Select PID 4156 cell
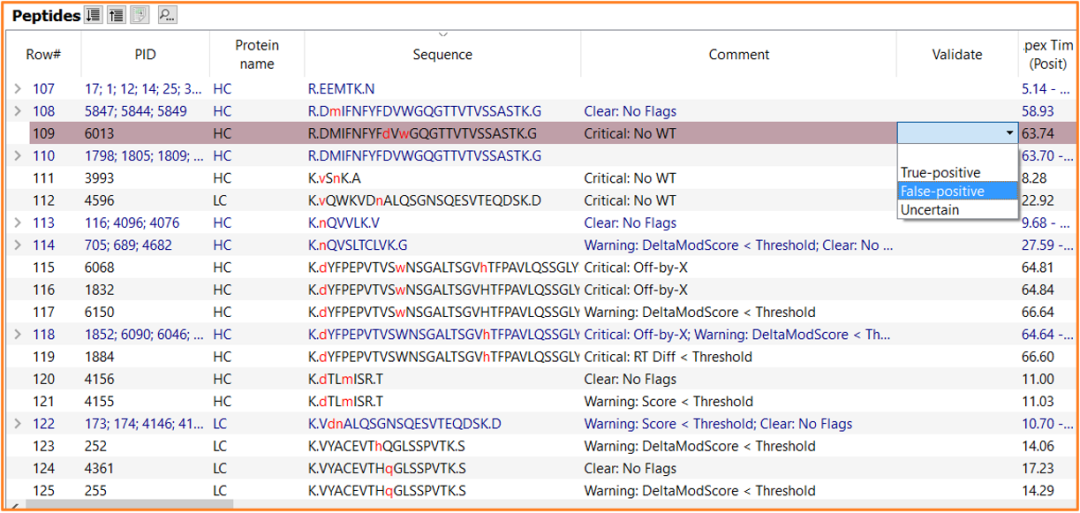This screenshot has height=513, width=1080. click(x=98, y=379)
